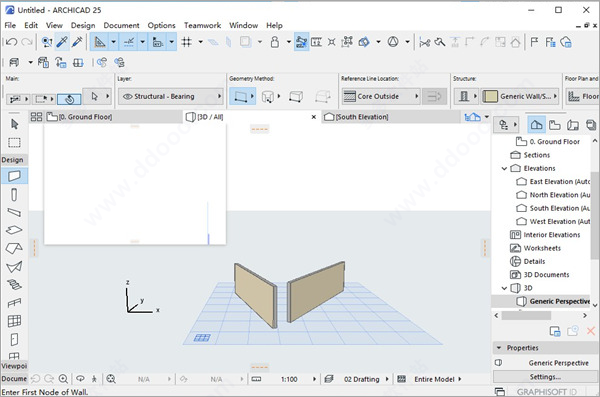This screenshot has height=397, width=600.
Task: Select the Arrow tool in toolbox
Action: click(x=14, y=124)
